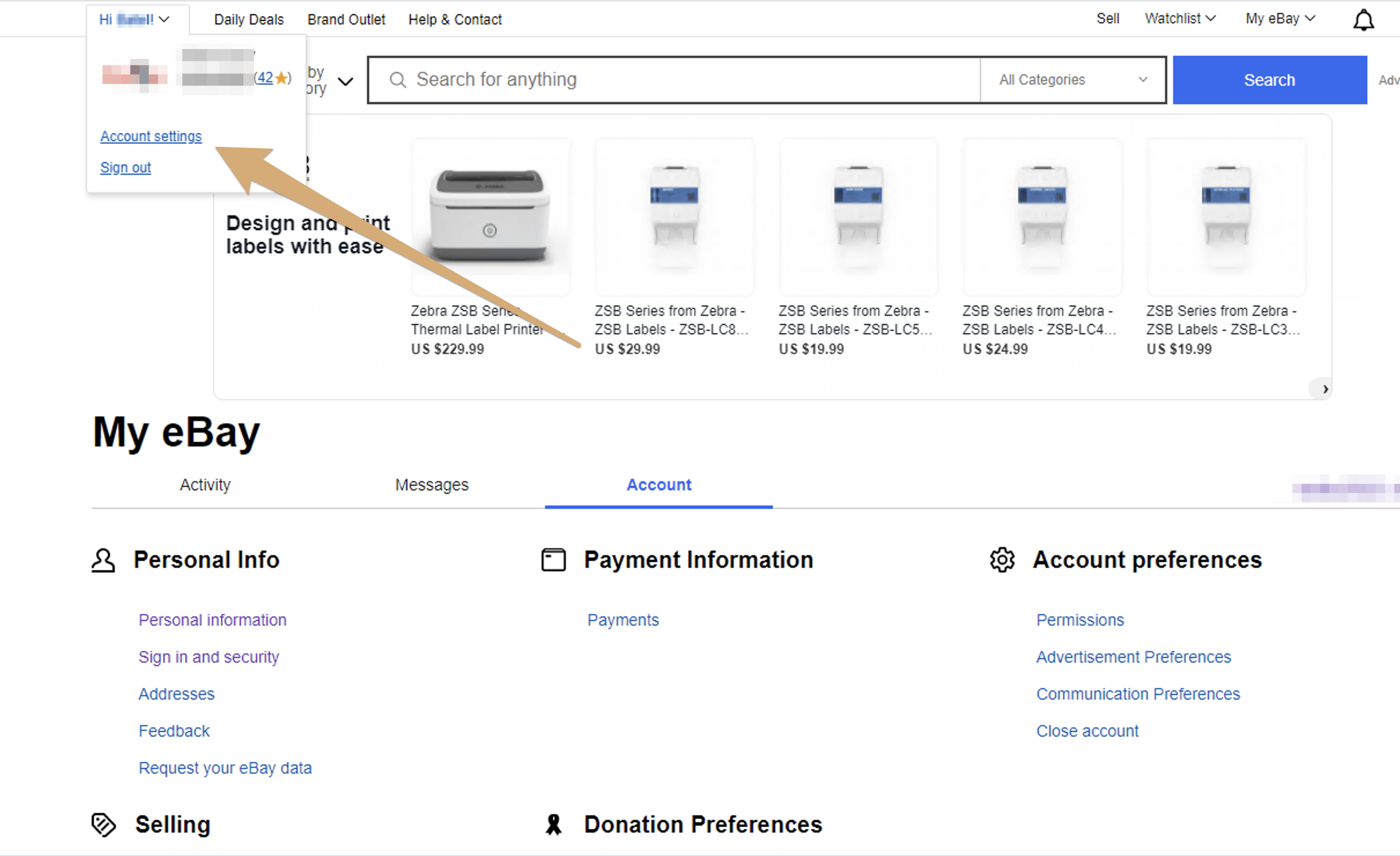Click the Selling tag icon

tap(104, 825)
